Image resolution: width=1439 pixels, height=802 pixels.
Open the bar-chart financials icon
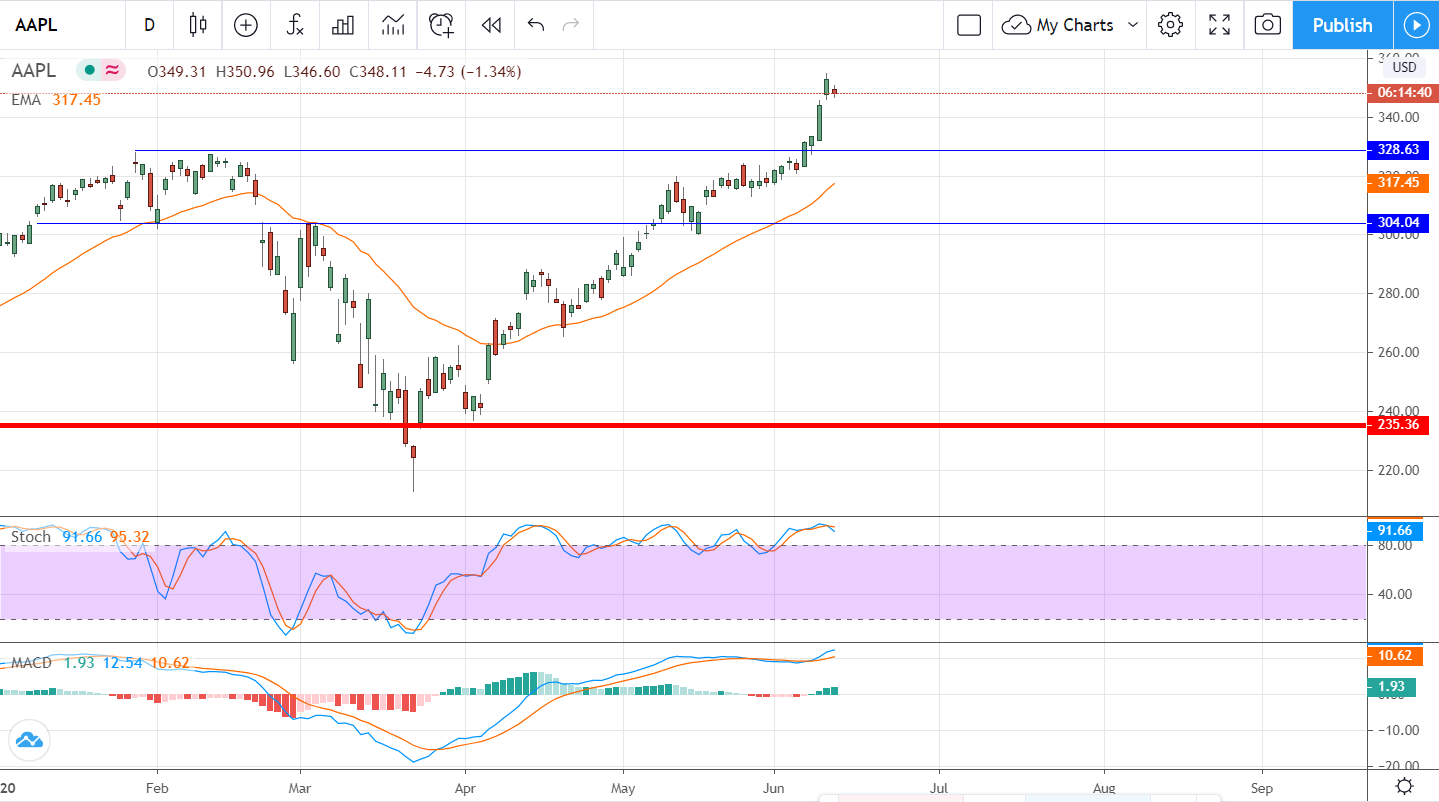[x=344, y=25]
